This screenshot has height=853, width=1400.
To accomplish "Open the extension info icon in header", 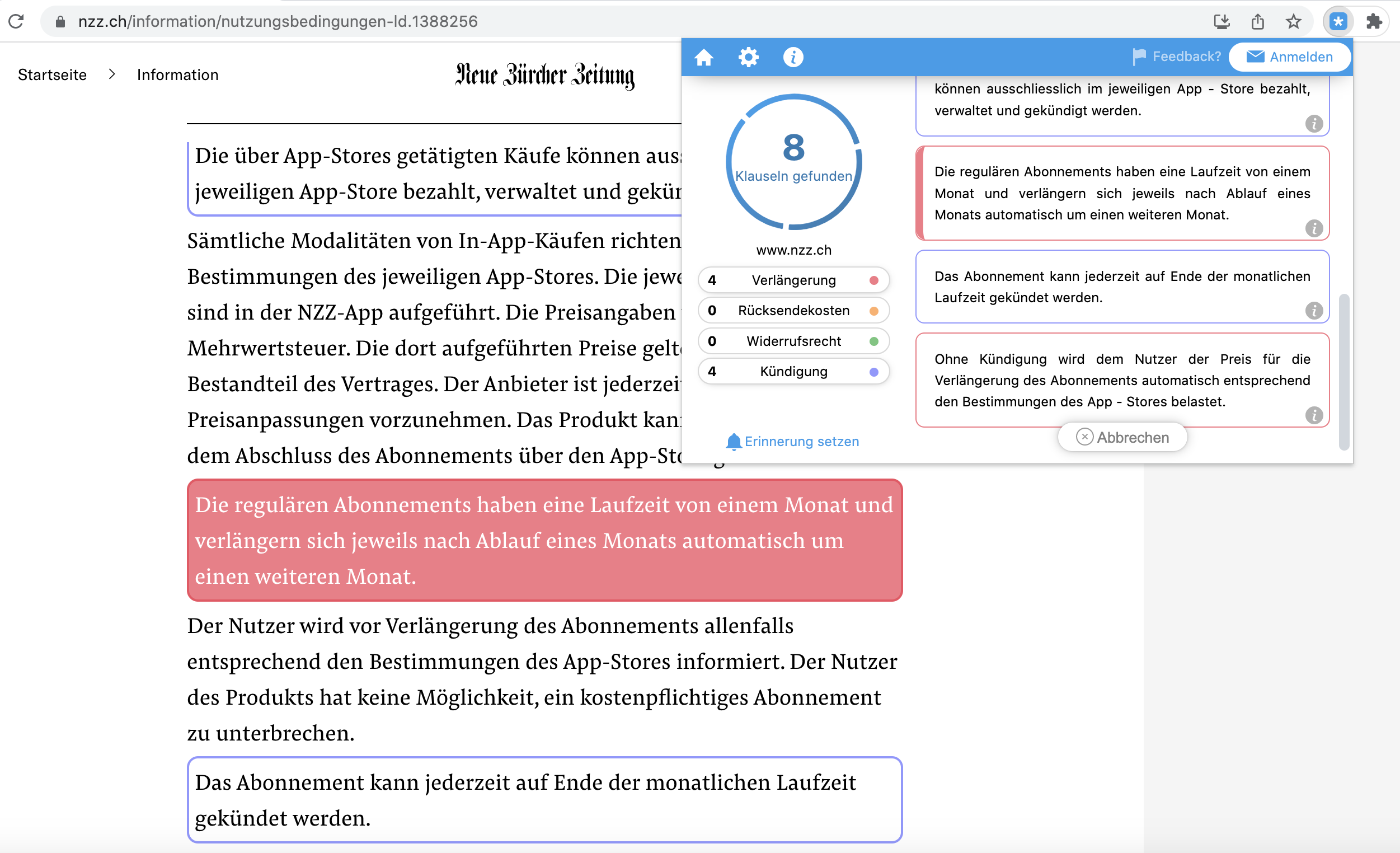I will coord(793,57).
